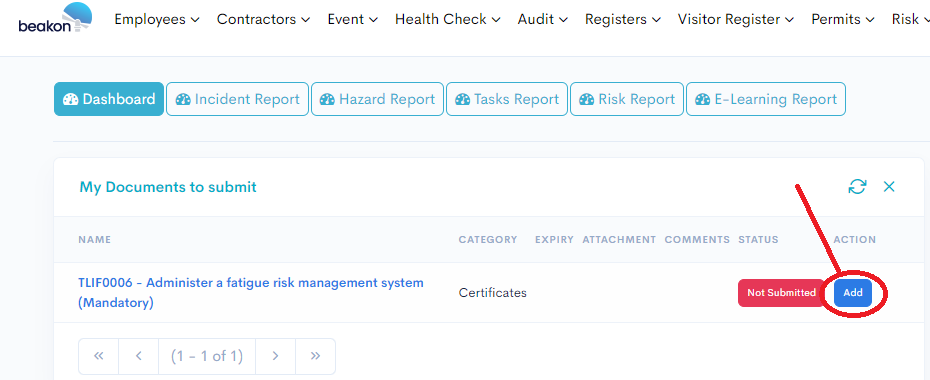Viewport: 930px width, 380px height.
Task: Expand the Contractors menu
Action: pos(263,19)
